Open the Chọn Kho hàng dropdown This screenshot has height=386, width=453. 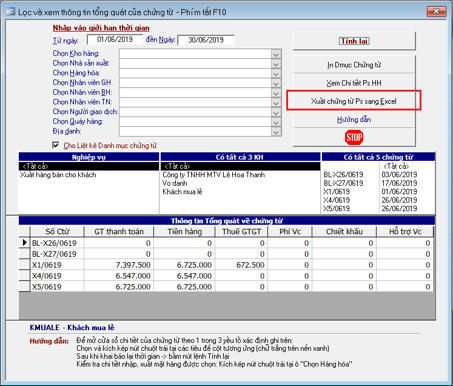click(x=276, y=54)
